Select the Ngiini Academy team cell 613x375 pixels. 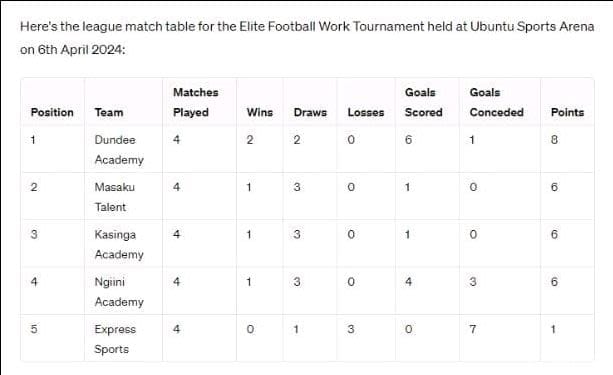coord(119,292)
